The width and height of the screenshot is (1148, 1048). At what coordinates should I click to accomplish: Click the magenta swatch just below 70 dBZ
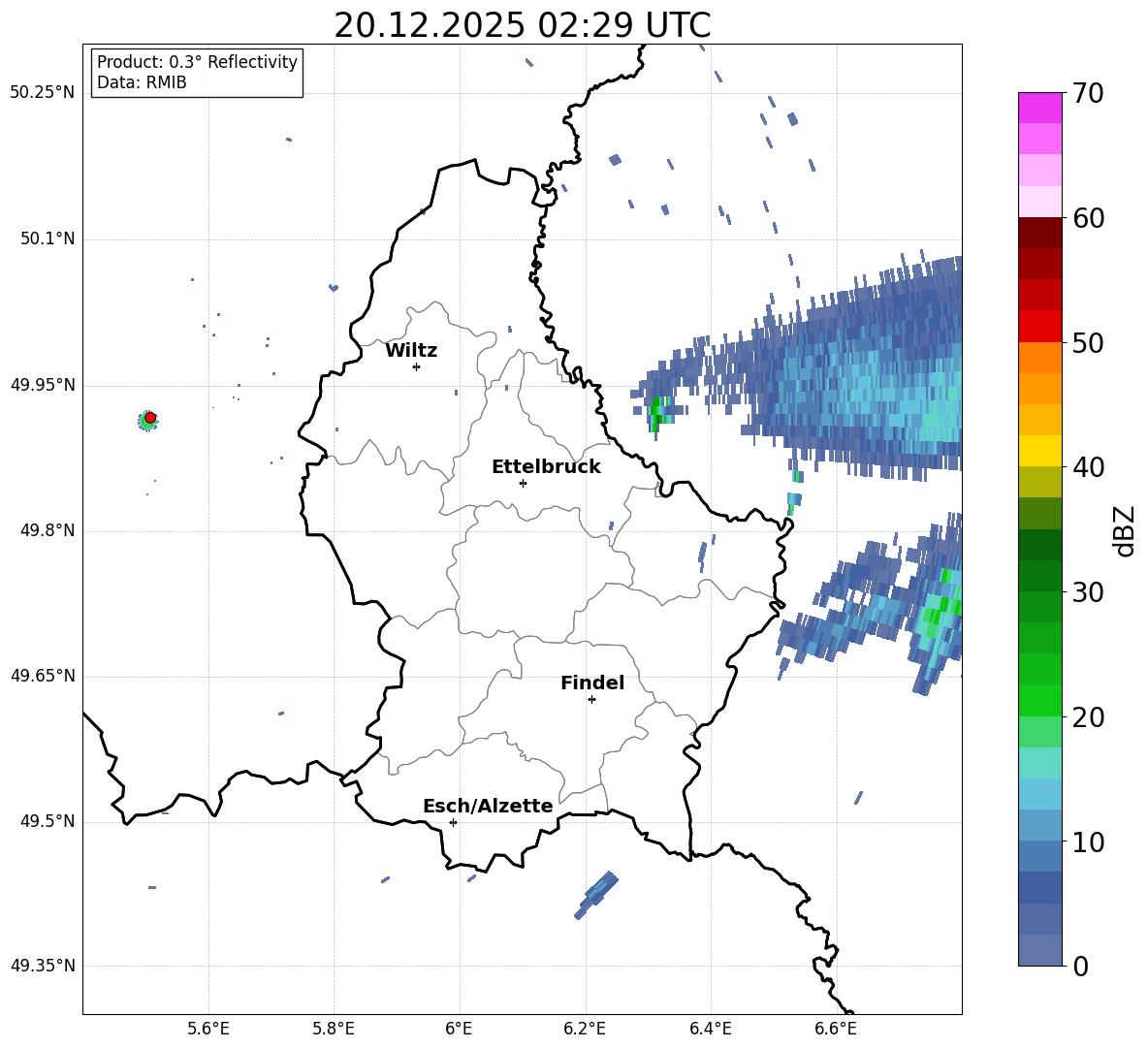[1039, 109]
